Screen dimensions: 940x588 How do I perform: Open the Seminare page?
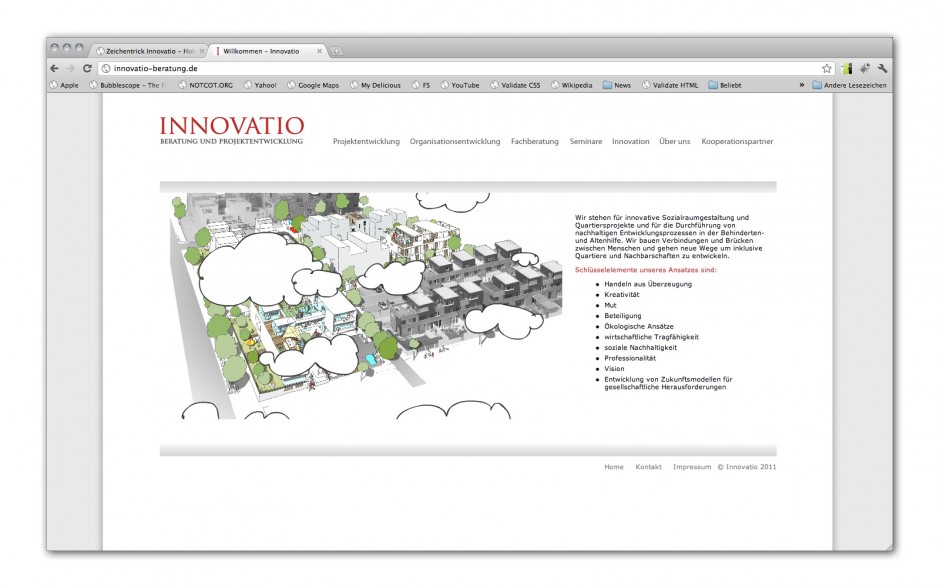click(586, 141)
